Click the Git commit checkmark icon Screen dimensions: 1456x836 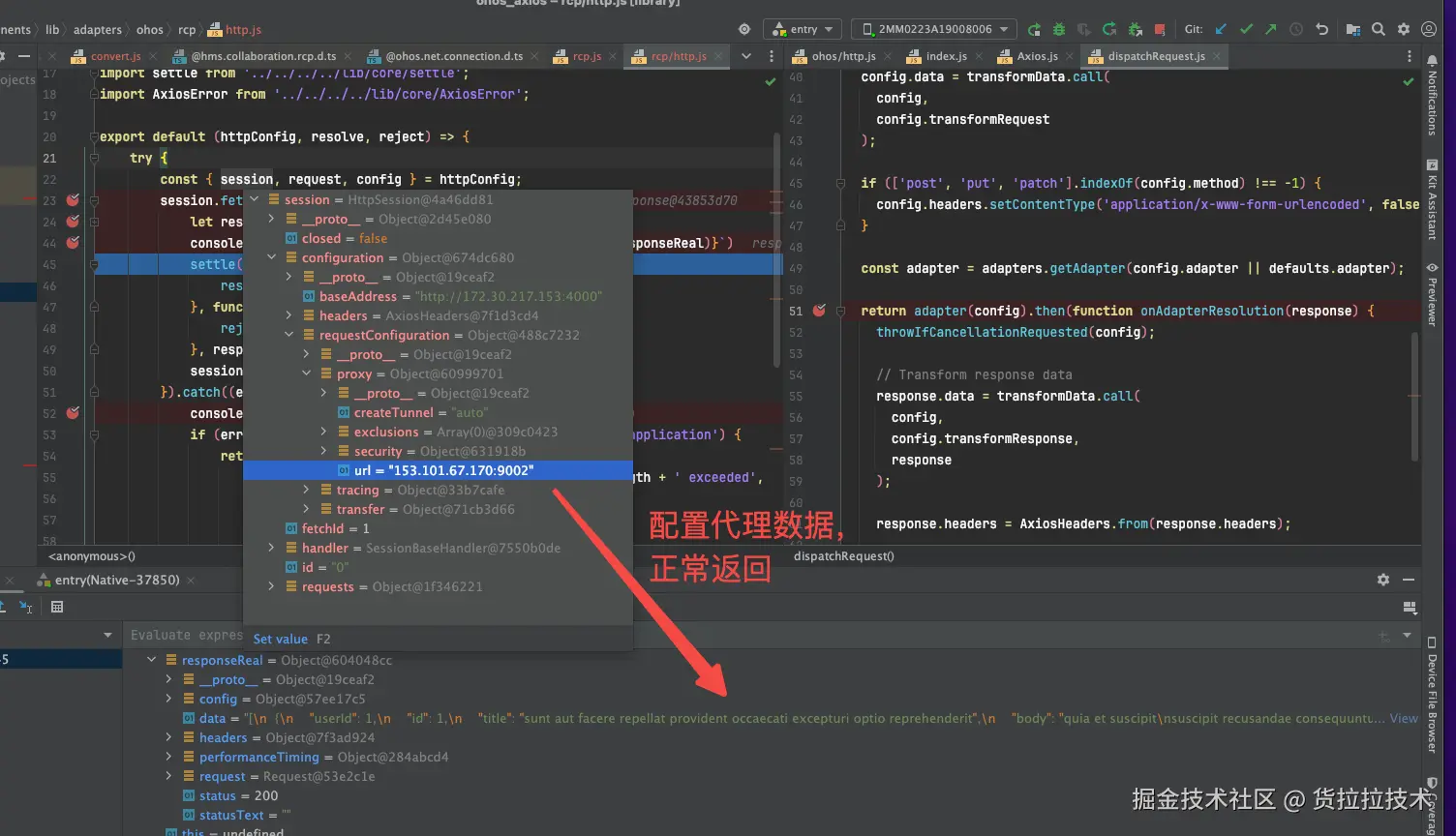tap(1246, 29)
